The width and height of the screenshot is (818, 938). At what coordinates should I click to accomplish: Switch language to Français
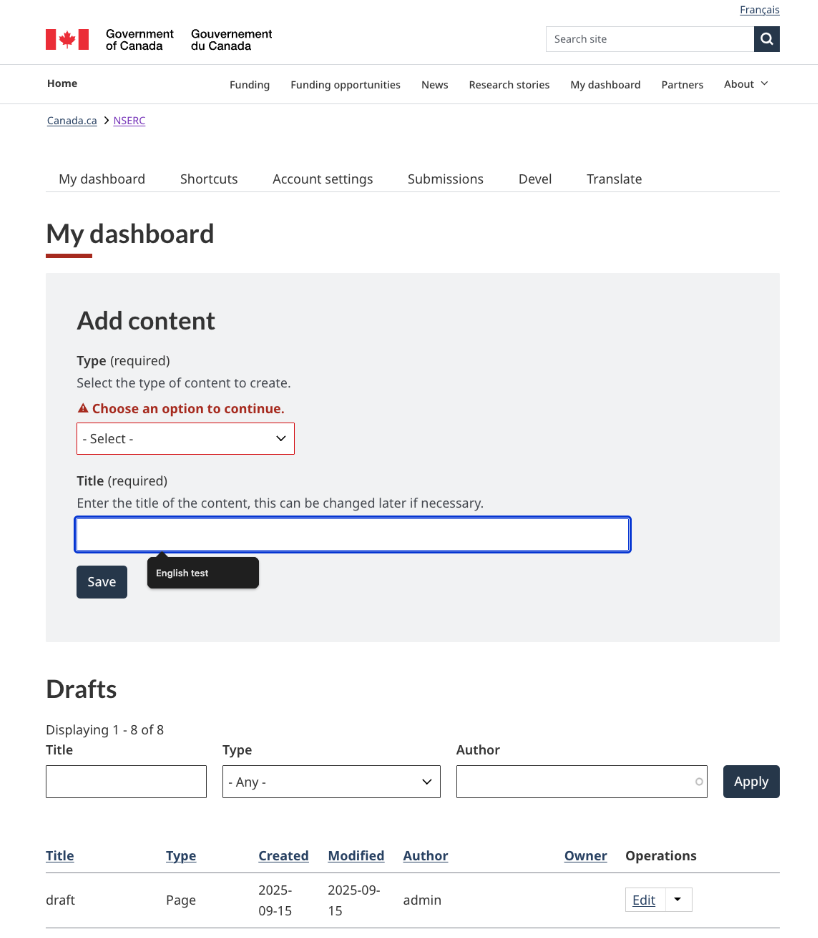coord(759,10)
